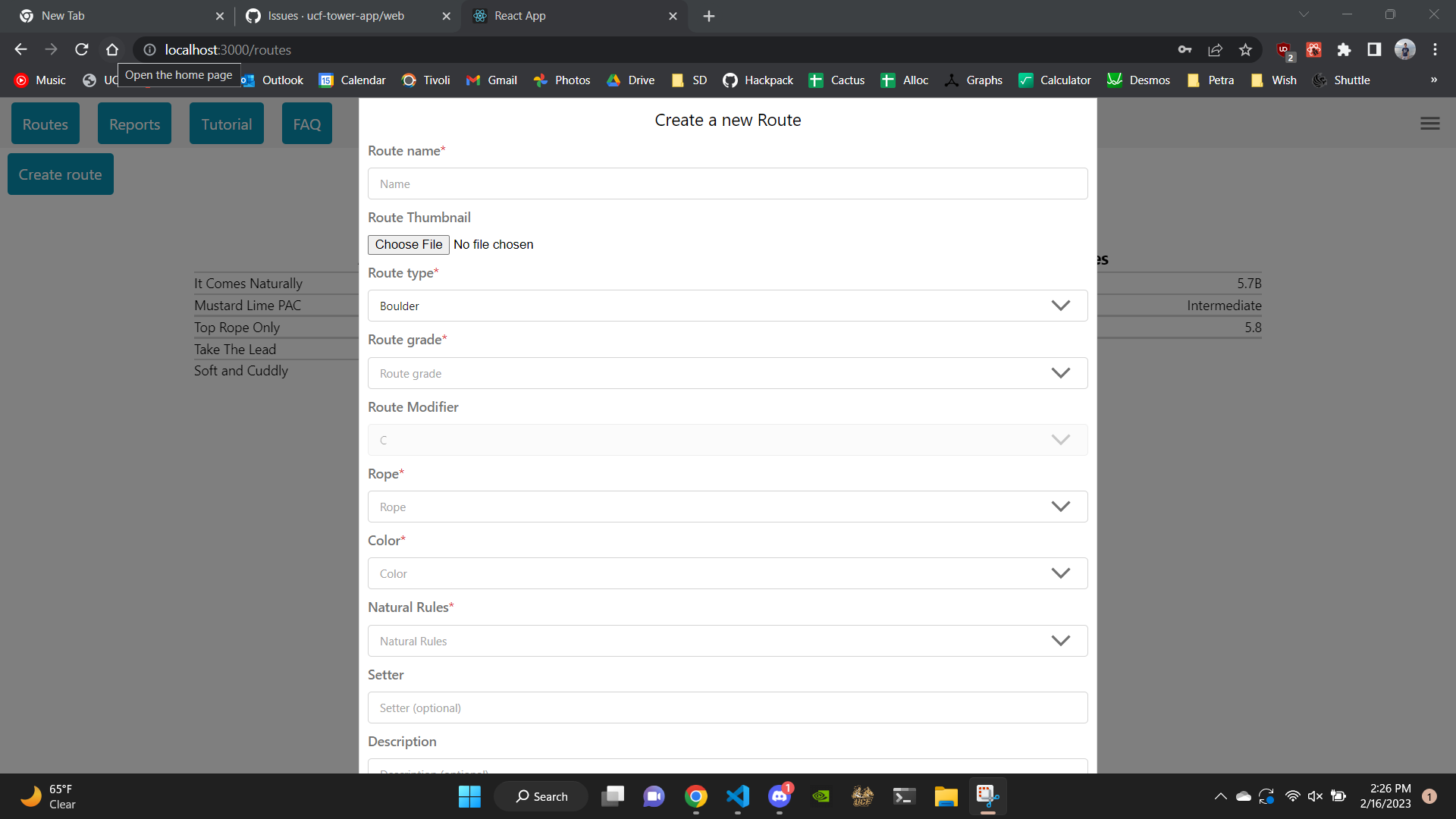Select the React App browser tab
Image resolution: width=1456 pixels, height=819 pixels.
563,15
